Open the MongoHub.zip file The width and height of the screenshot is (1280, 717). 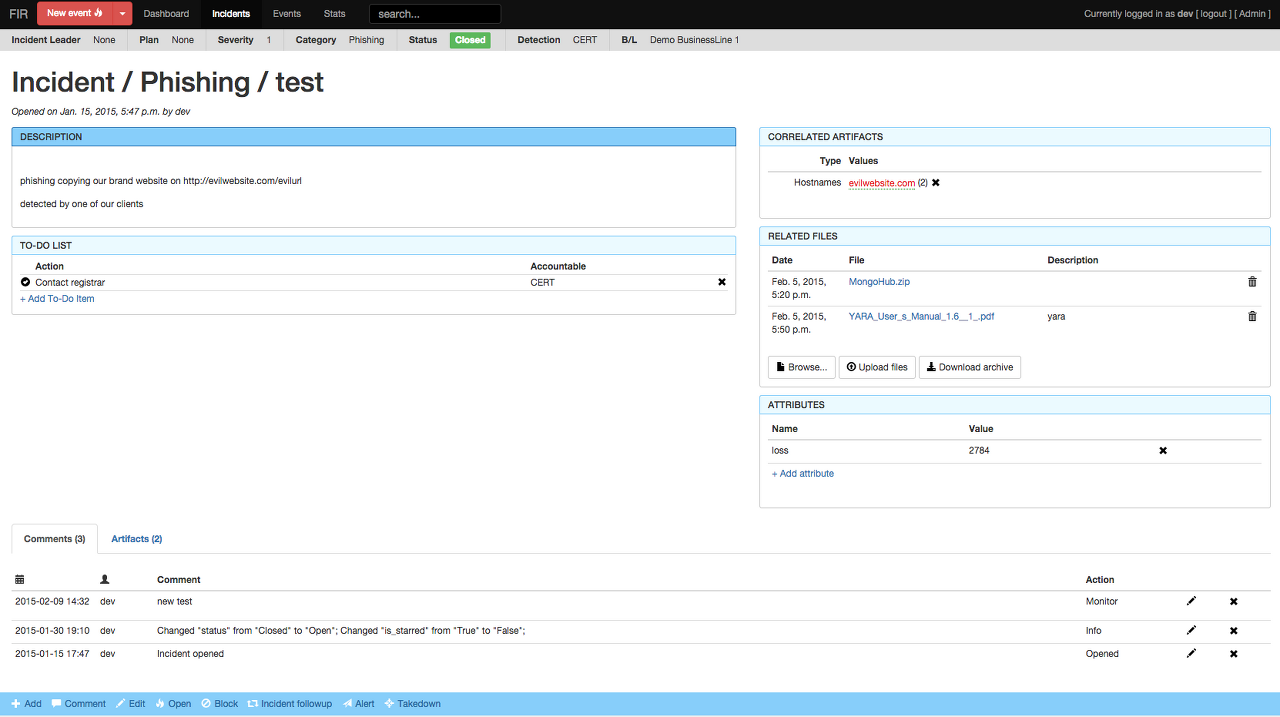(879, 282)
